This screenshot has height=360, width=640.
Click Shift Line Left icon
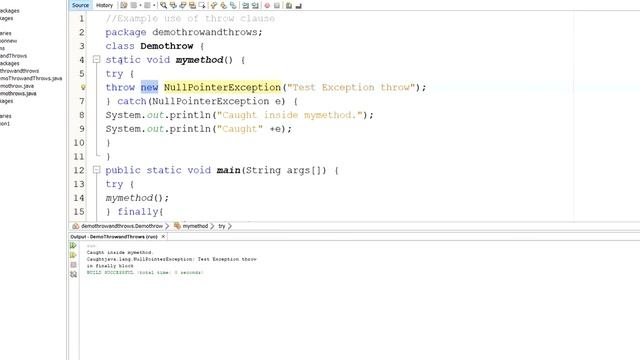(x=245, y=5)
